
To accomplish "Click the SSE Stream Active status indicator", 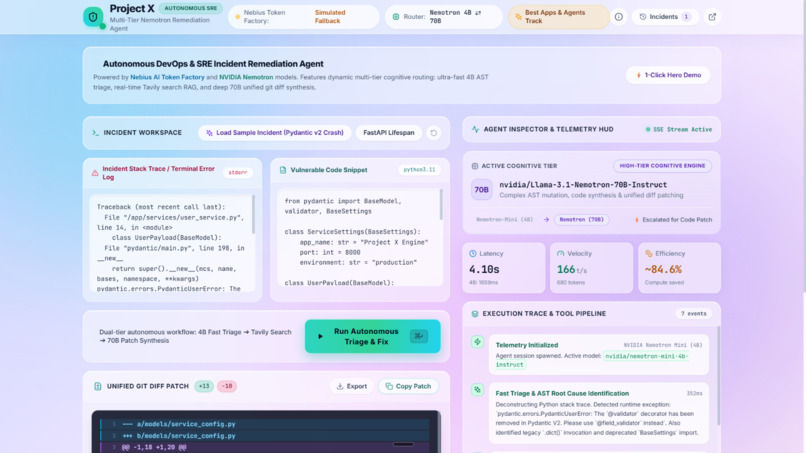I will click(679, 130).
